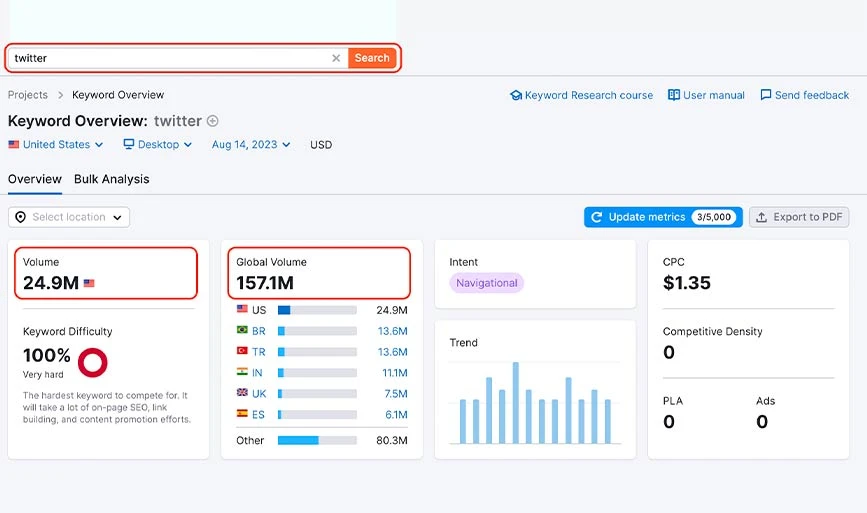This screenshot has width=867, height=513.
Task: Click the India flag icon
Action: click(242, 371)
